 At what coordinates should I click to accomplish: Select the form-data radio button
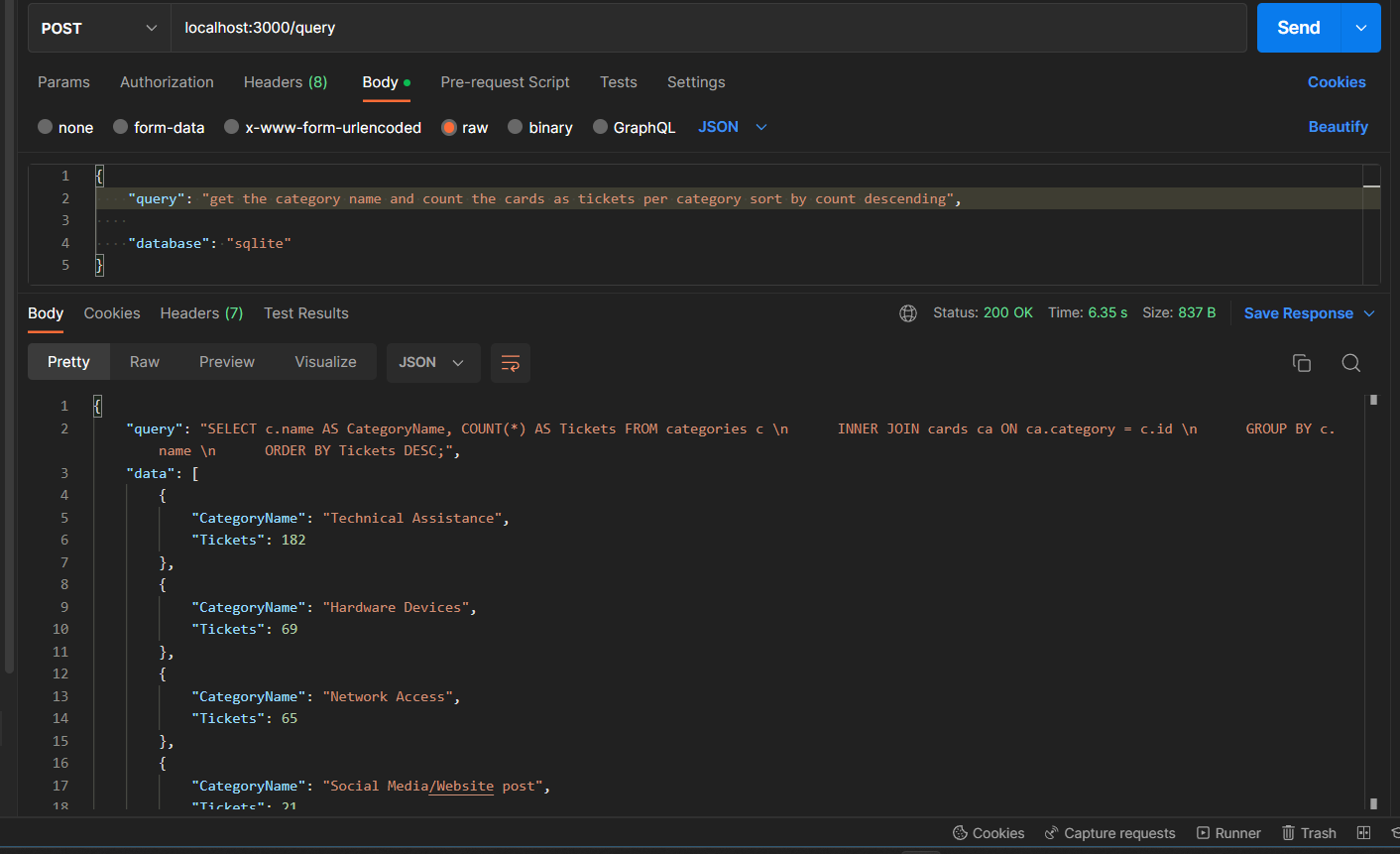click(121, 127)
